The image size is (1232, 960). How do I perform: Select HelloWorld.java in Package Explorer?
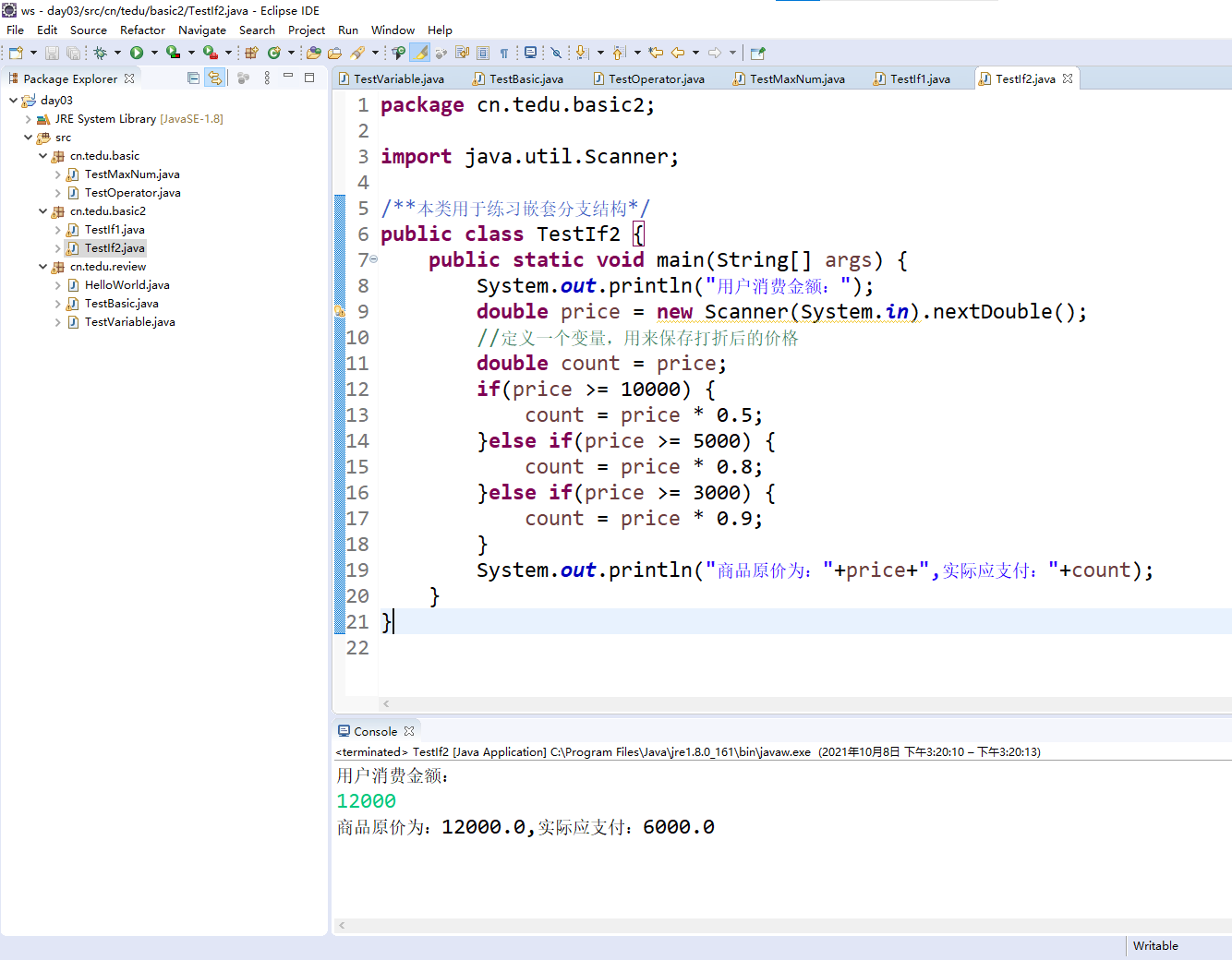[127, 284]
